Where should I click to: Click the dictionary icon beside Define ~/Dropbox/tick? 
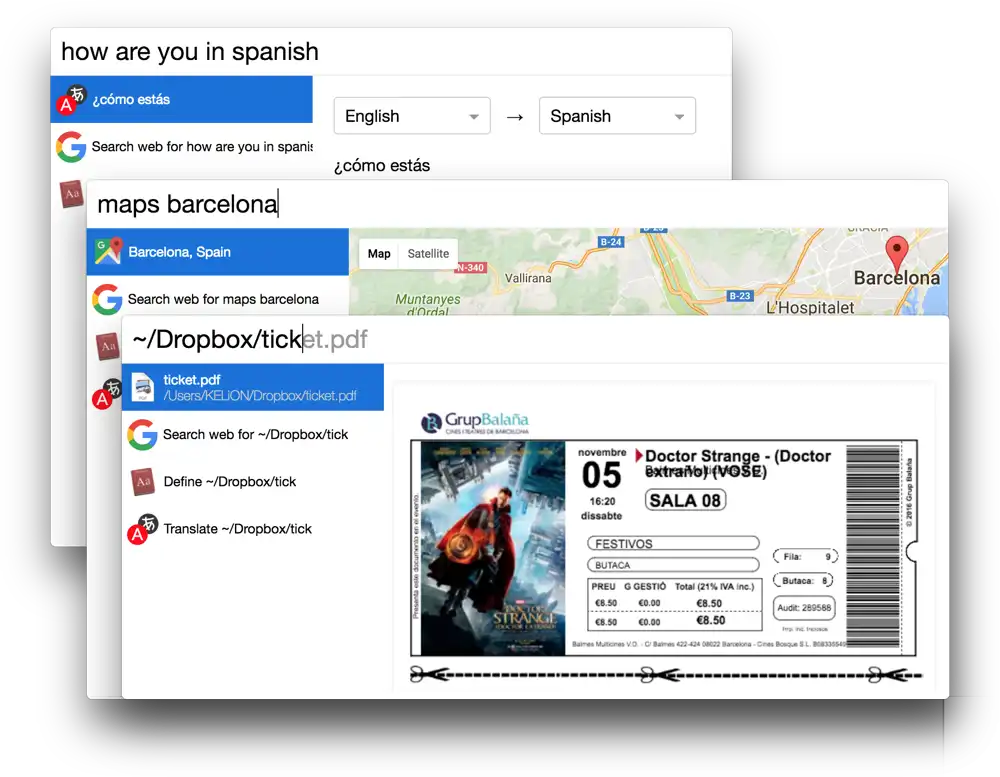[x=143, y=482]
